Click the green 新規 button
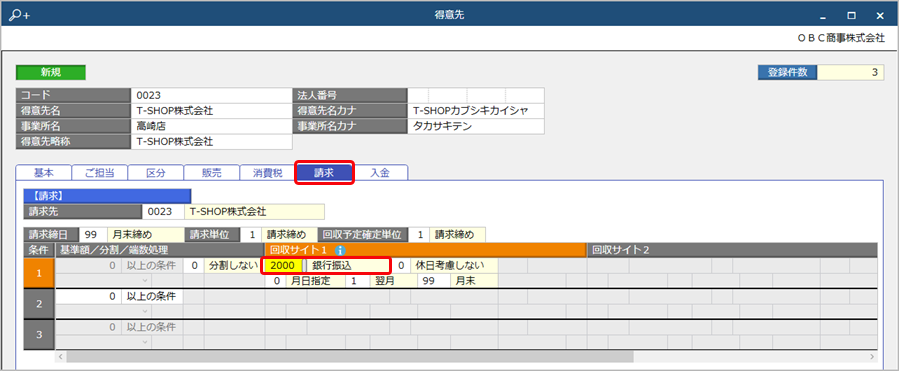 (50, 72)
